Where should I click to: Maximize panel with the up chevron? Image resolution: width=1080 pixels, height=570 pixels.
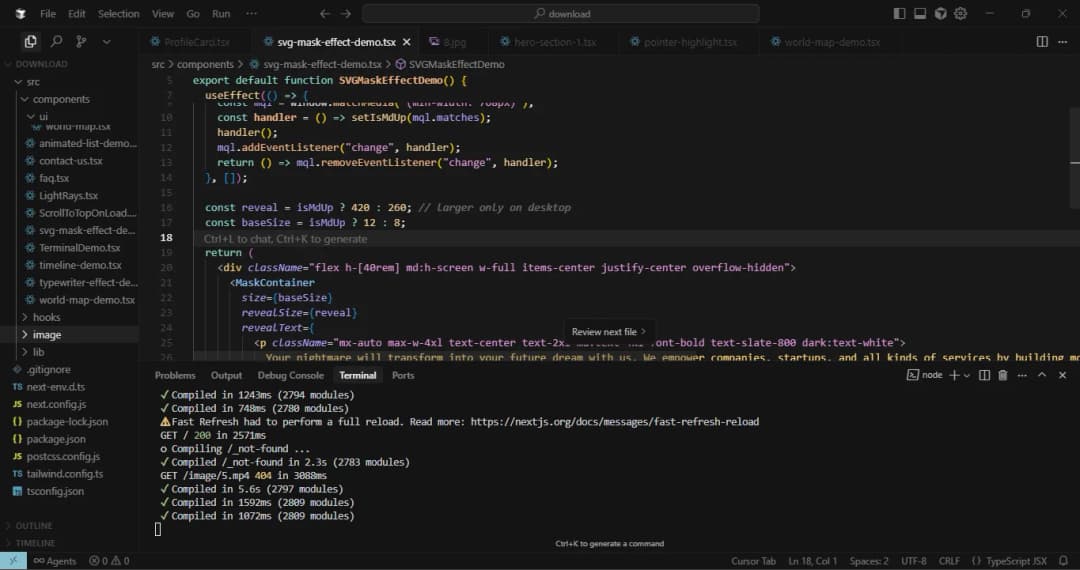pos(1042,375)
